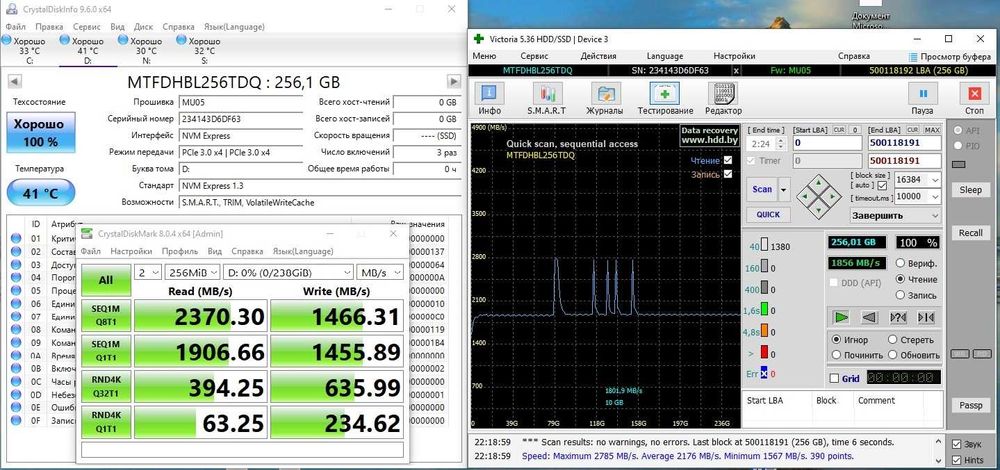The image size is (1000, 470).
Task: Select the Стереть radio button
Action: tap(892, 339)
